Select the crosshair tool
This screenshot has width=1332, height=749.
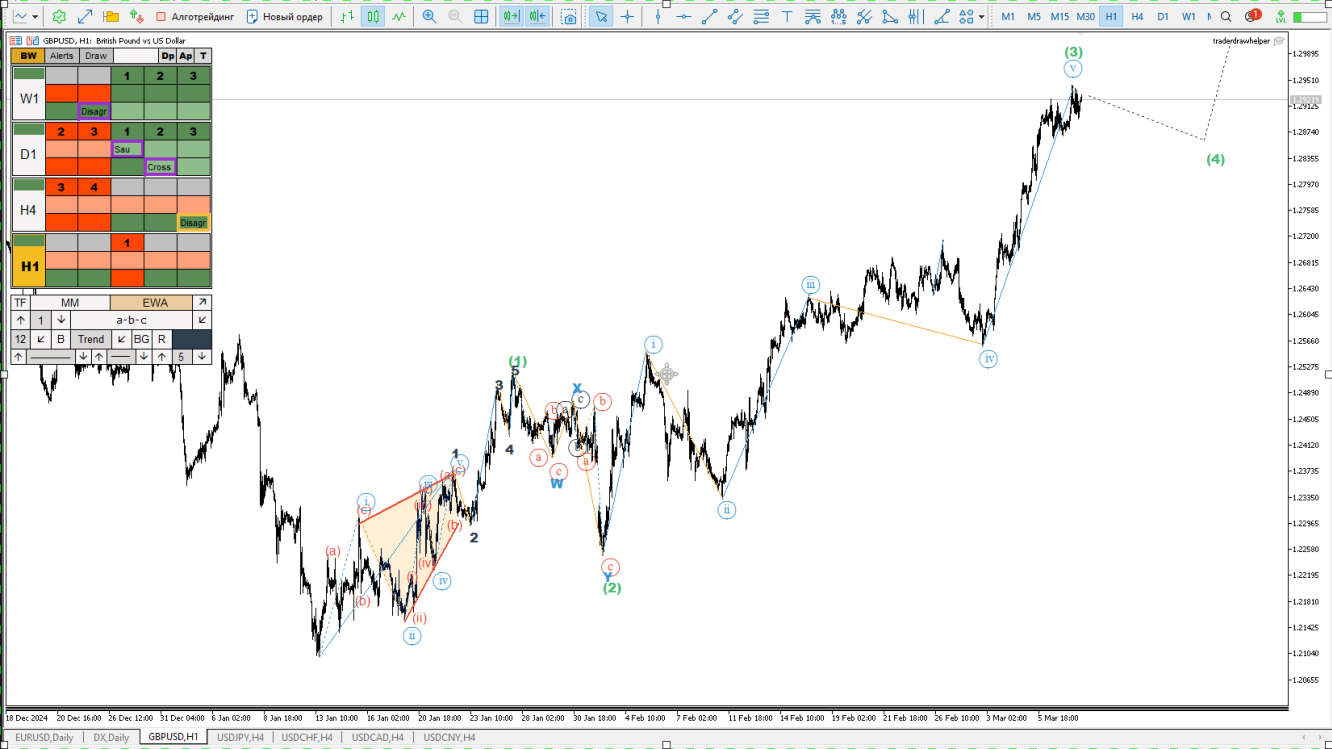[x=627, y=17]
